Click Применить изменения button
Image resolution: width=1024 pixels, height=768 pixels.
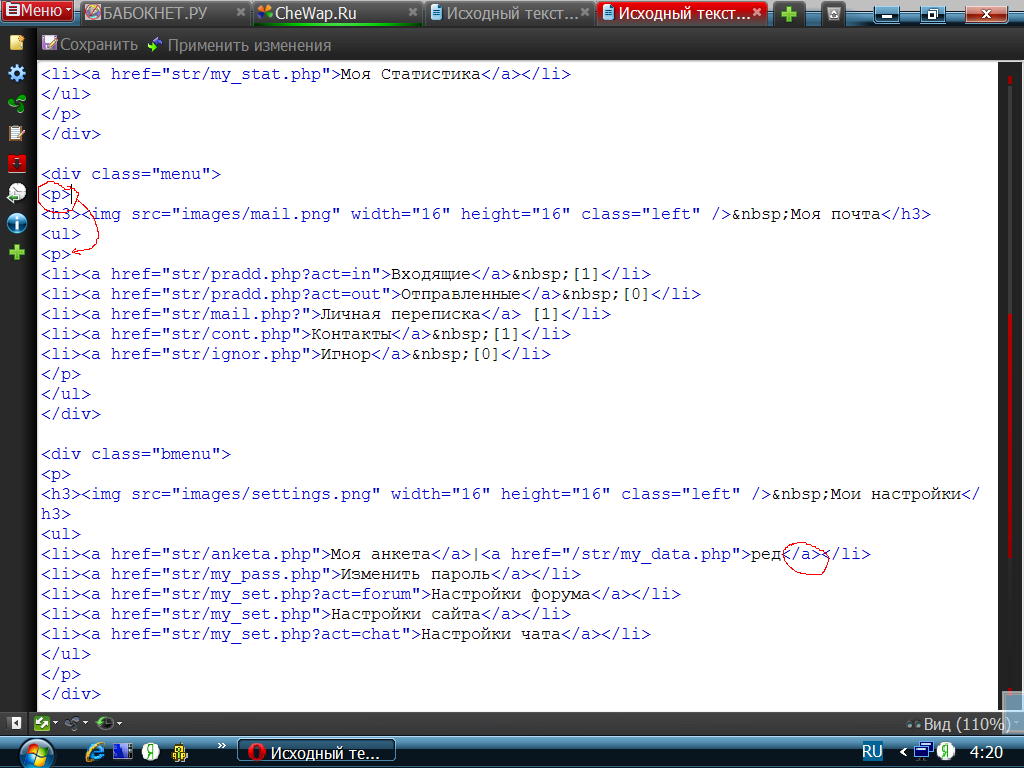click(239, 45)
